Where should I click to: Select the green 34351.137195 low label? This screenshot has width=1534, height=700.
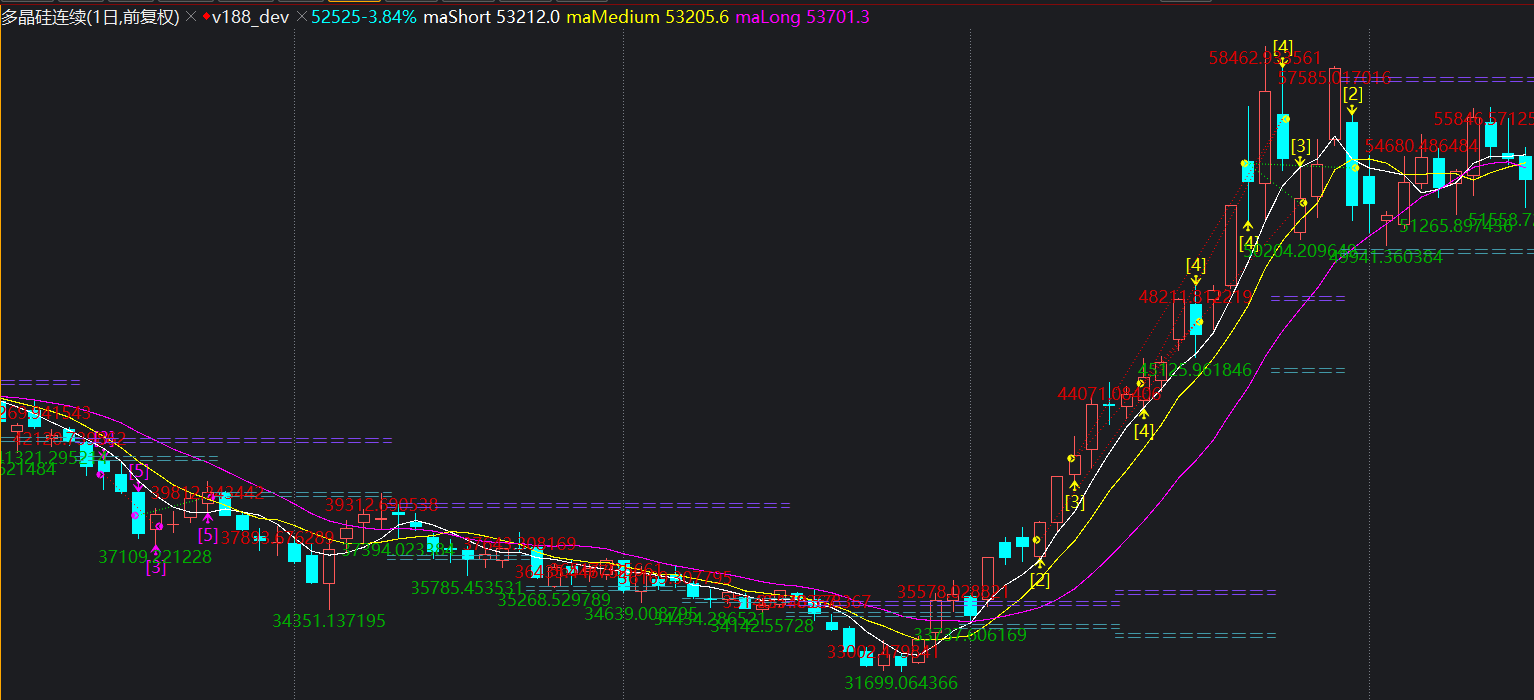tap(328, 621)
